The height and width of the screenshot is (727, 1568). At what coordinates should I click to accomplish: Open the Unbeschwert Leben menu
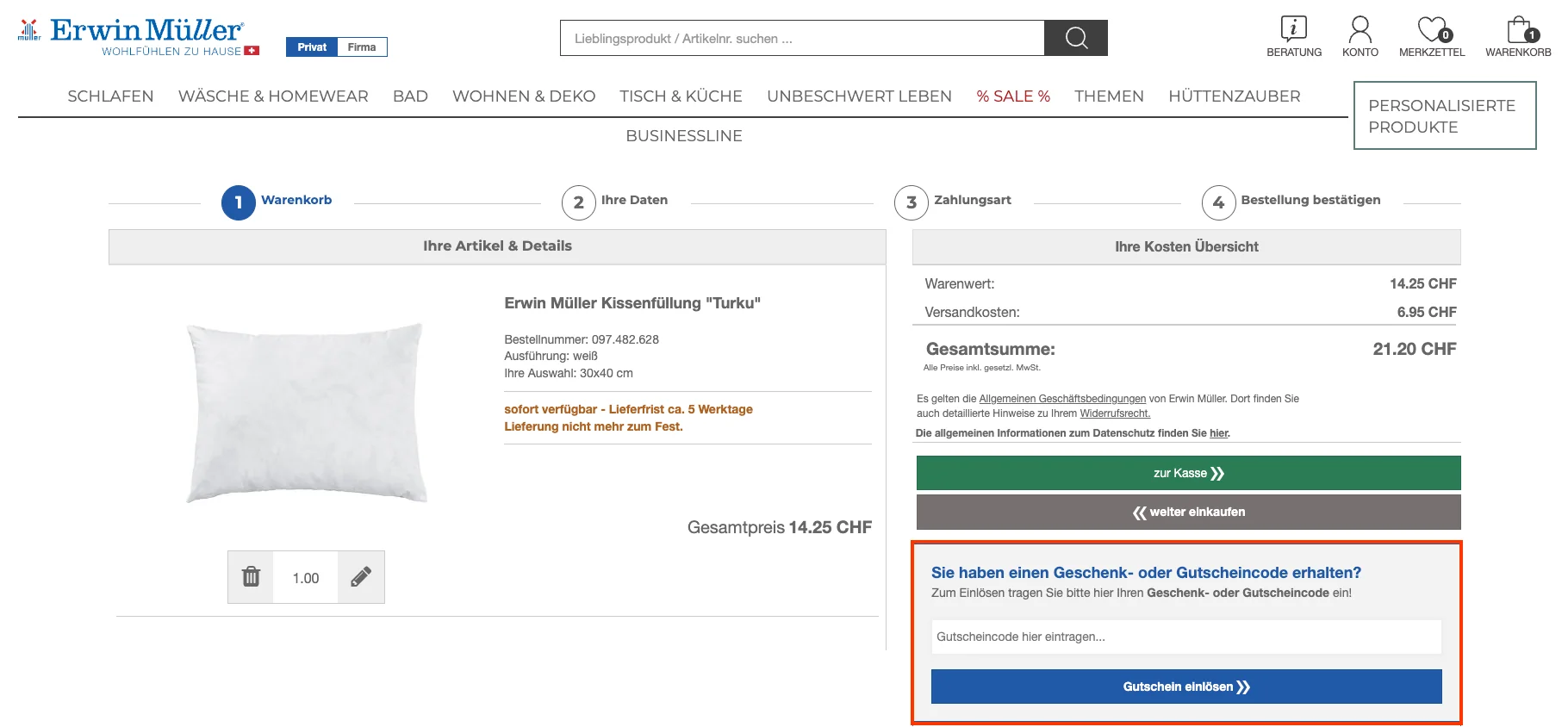(859, 96)
